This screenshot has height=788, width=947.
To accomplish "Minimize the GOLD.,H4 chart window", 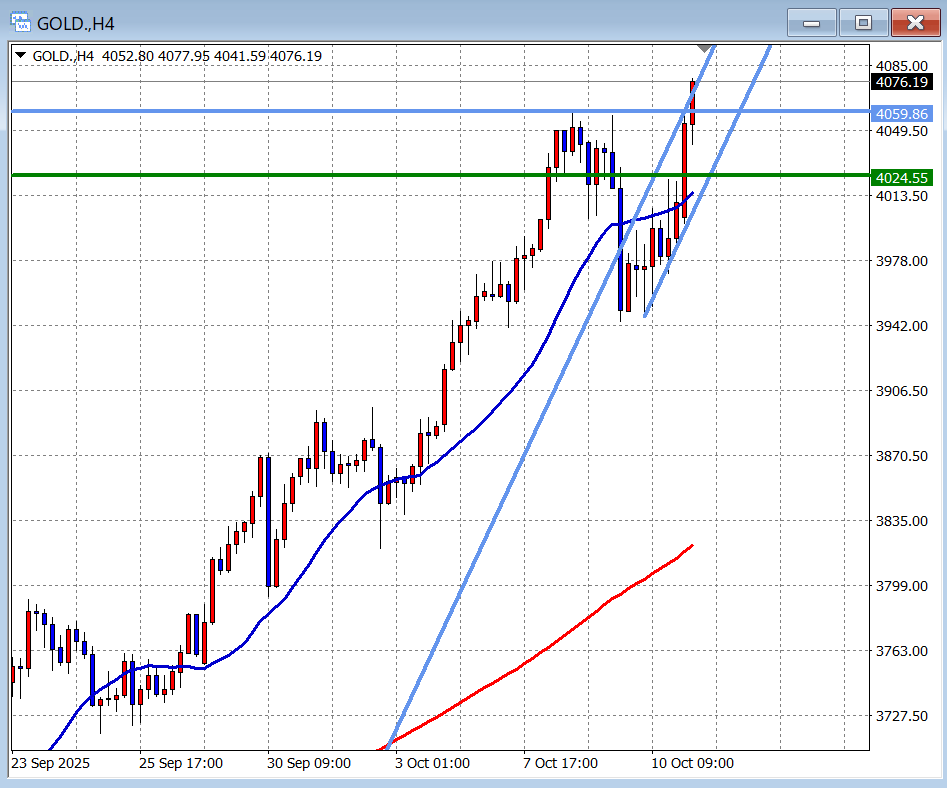I will pyautogui.click(x=812, y=22).
